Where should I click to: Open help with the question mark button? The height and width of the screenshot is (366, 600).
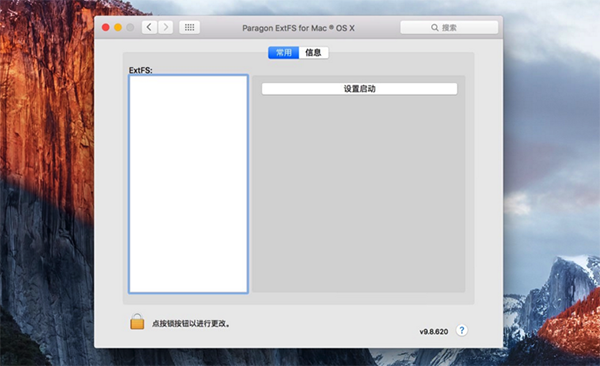coord(462,330)
